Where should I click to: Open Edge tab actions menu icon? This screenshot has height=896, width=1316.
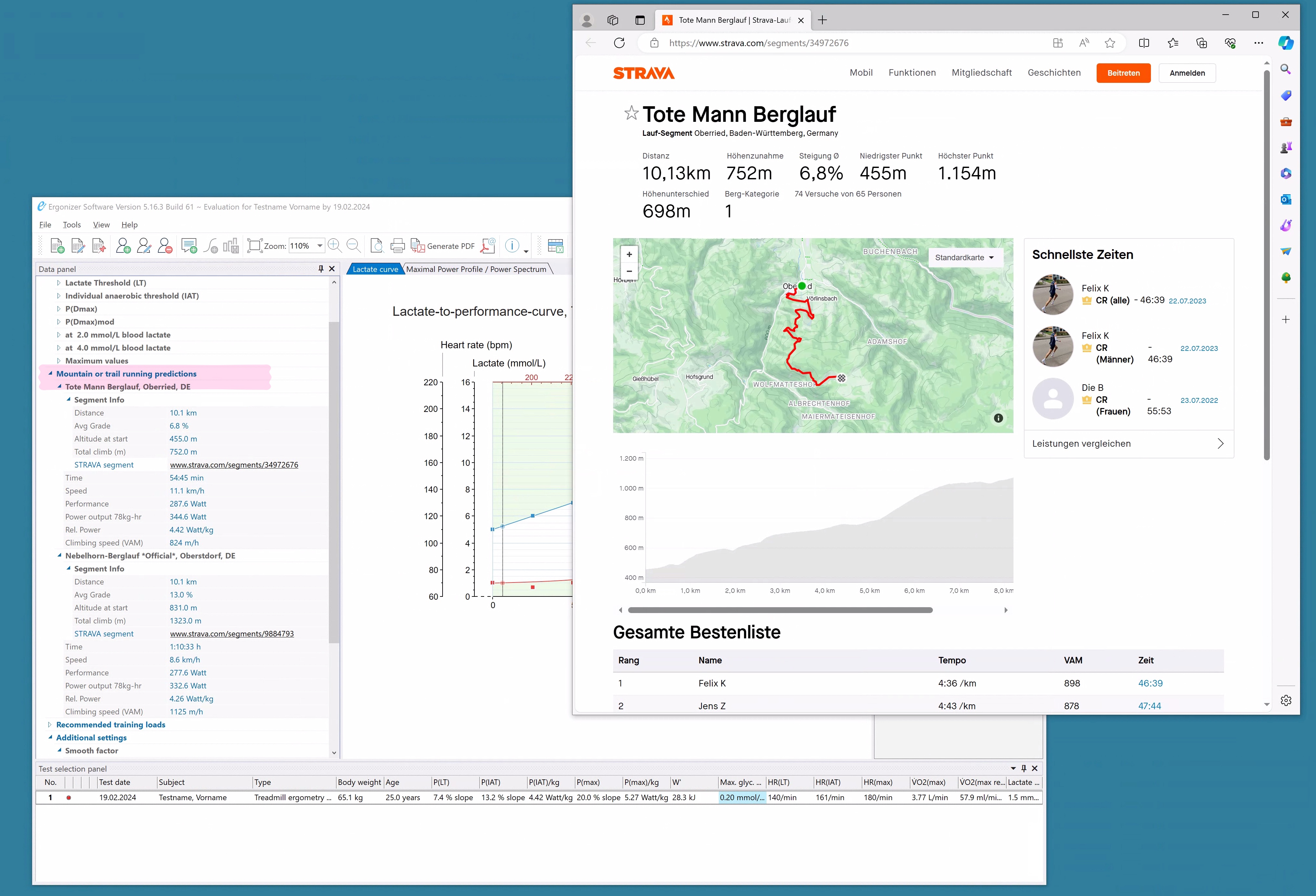pyautogui.click(x=640, y=20)
